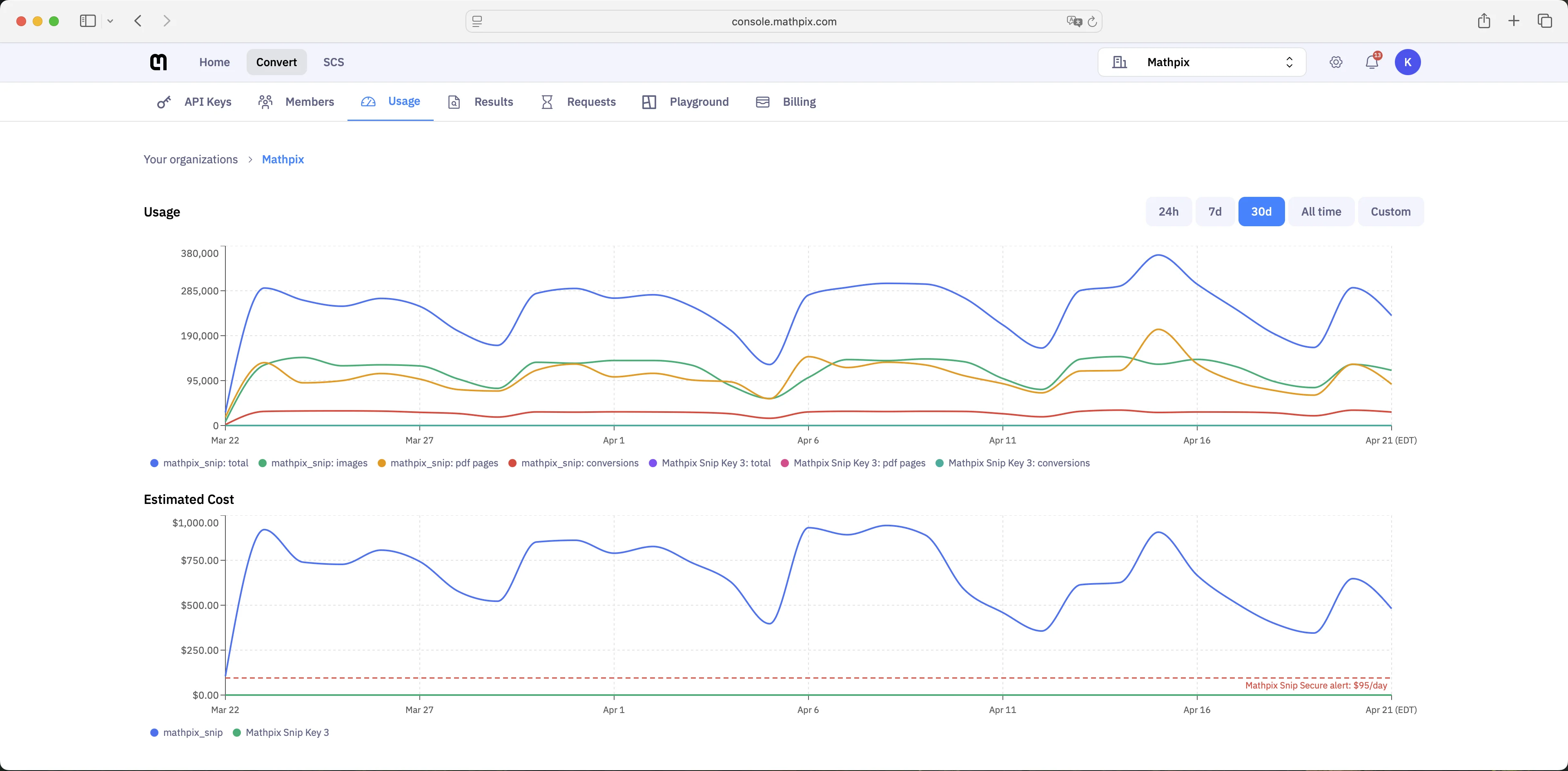1568x771 pixels.
Task: Click the Members people icon
Action: pyautogui.click(x=265, y=102)
